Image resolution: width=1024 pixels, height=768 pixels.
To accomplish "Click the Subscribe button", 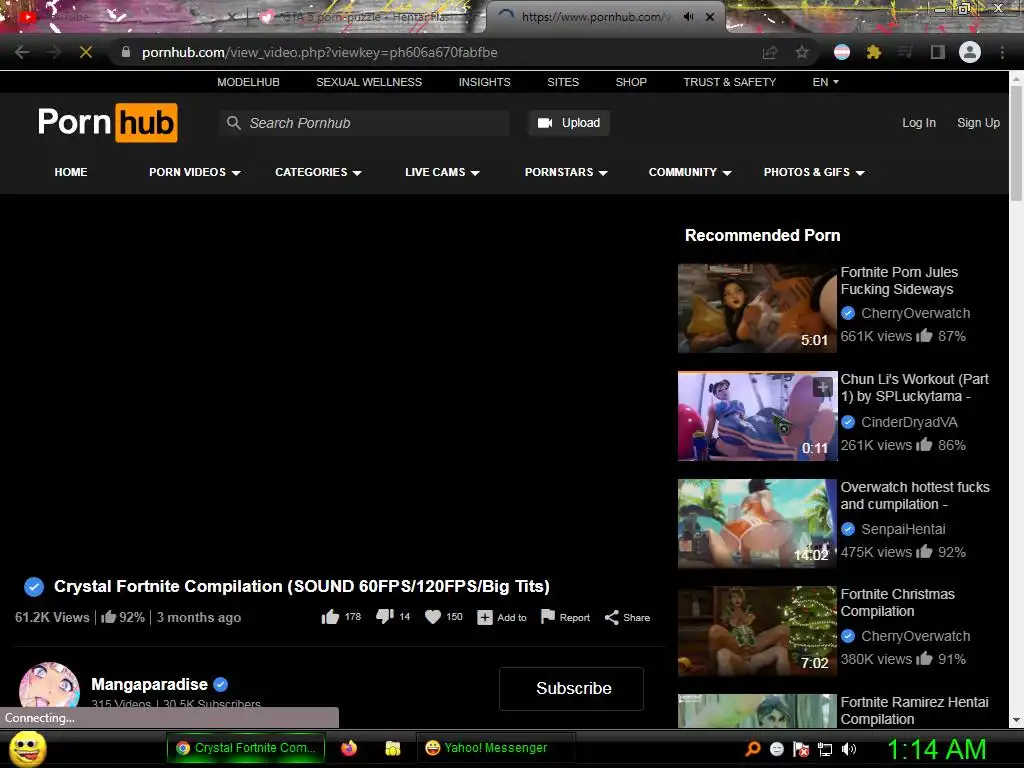I will (571, 688).
